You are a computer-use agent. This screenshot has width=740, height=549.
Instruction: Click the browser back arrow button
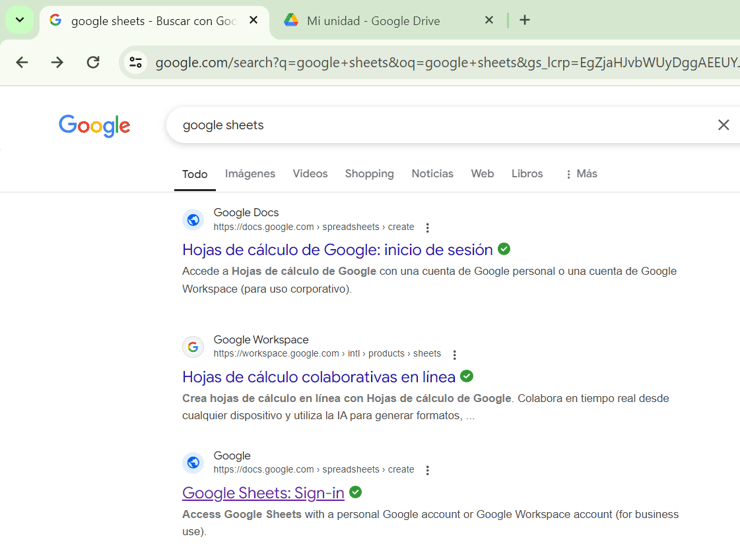coord(22,62)
